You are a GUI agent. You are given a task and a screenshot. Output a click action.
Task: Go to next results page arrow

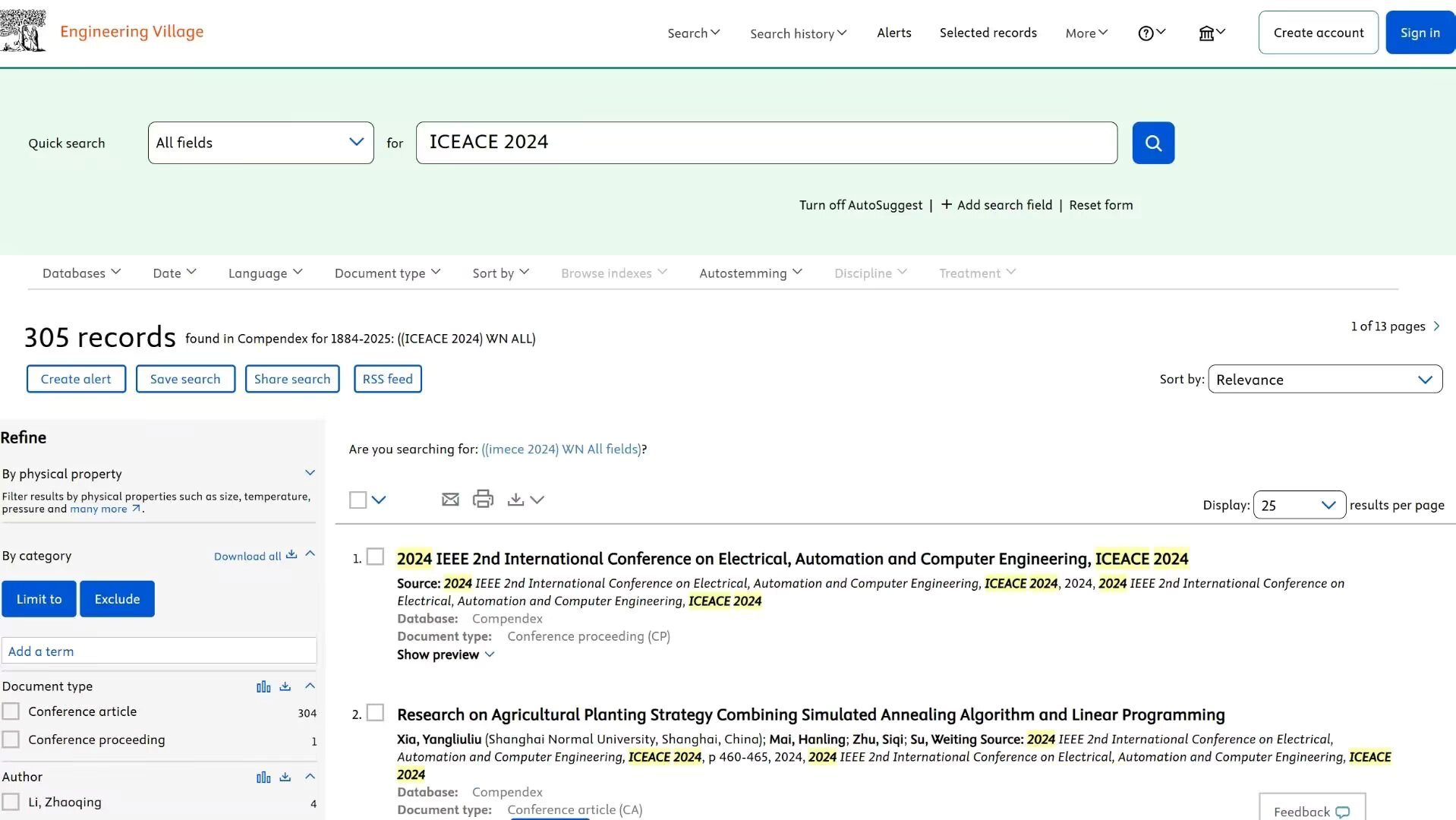point(1436,326)
